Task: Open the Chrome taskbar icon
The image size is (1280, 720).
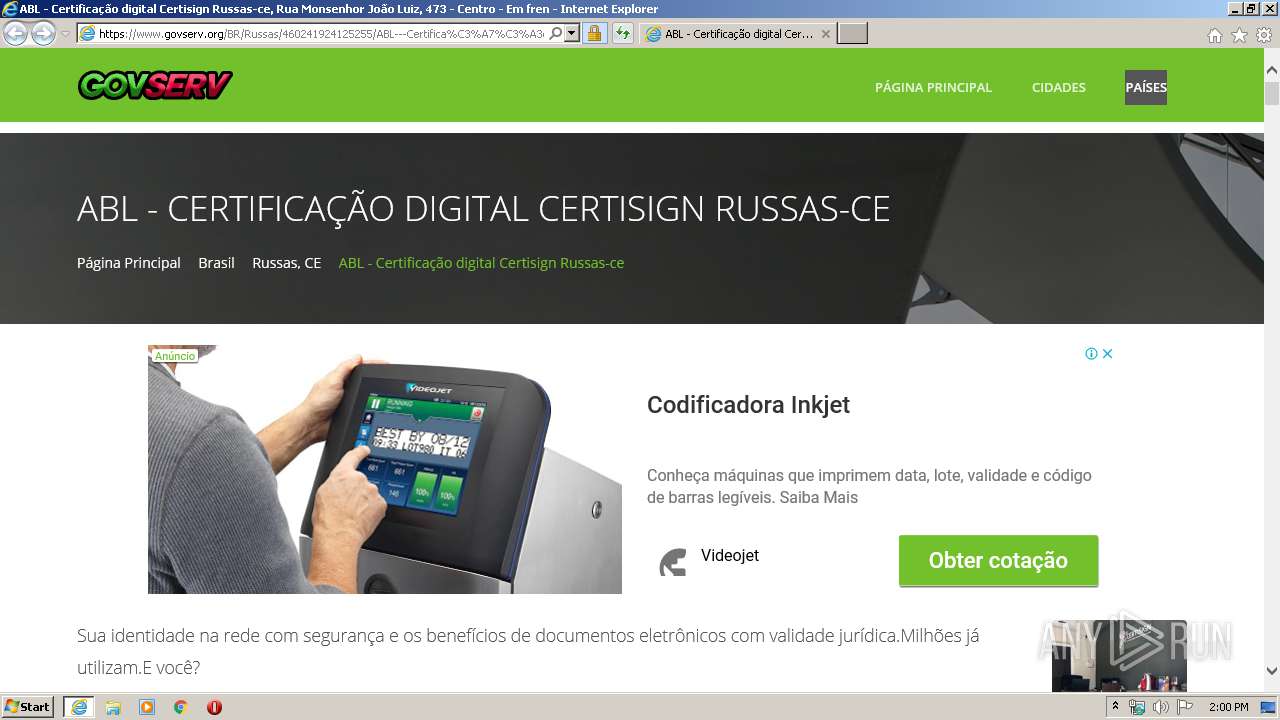Action: pyautogui.click(x=181, y=707)
